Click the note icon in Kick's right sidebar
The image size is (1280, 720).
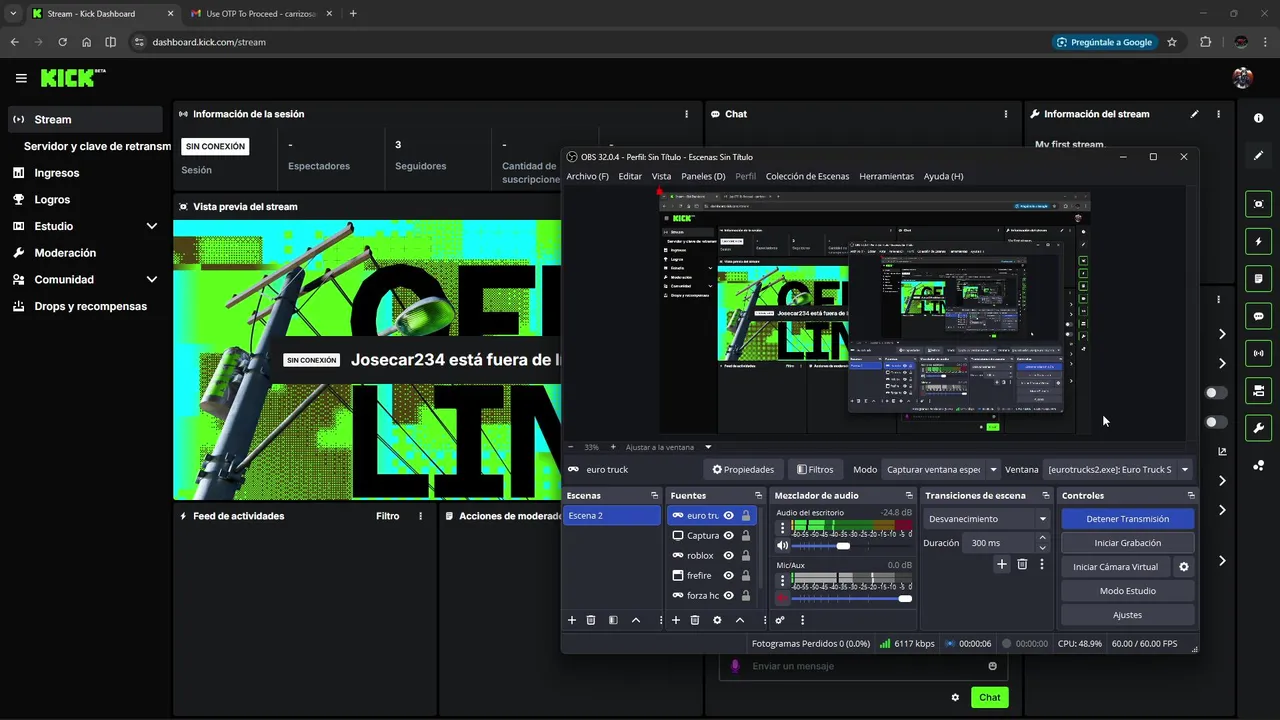(x=1258, y=278)
